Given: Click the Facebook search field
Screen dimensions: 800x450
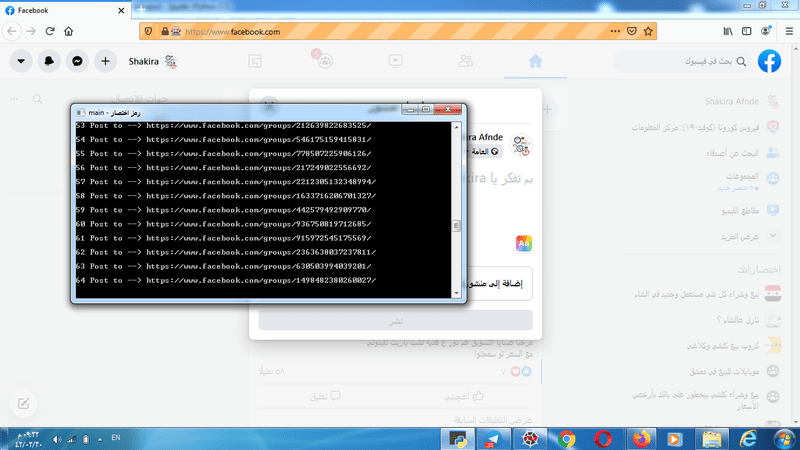Looking at the screenshot, I should [x=683, y=61].
